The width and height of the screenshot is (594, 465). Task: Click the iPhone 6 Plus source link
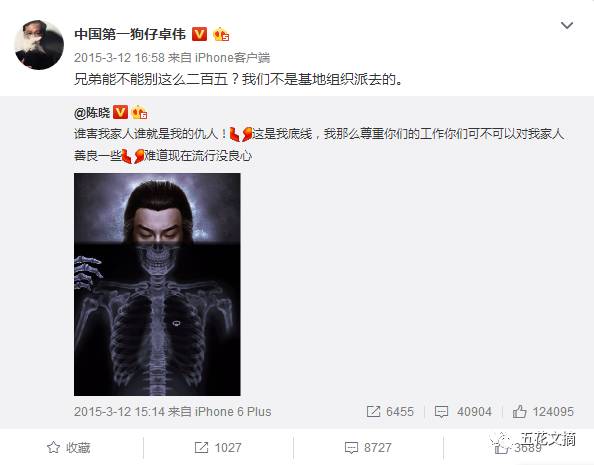[x=233, y=412]
